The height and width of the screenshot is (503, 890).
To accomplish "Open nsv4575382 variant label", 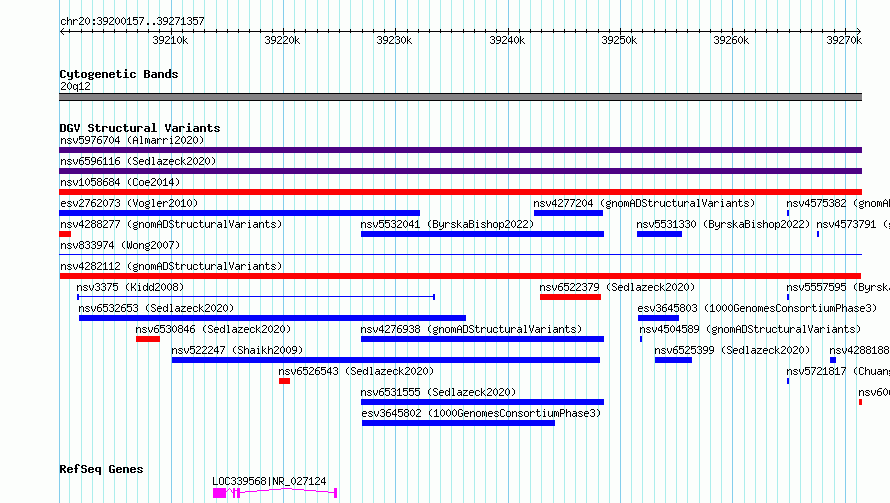I will click(838, 203).
